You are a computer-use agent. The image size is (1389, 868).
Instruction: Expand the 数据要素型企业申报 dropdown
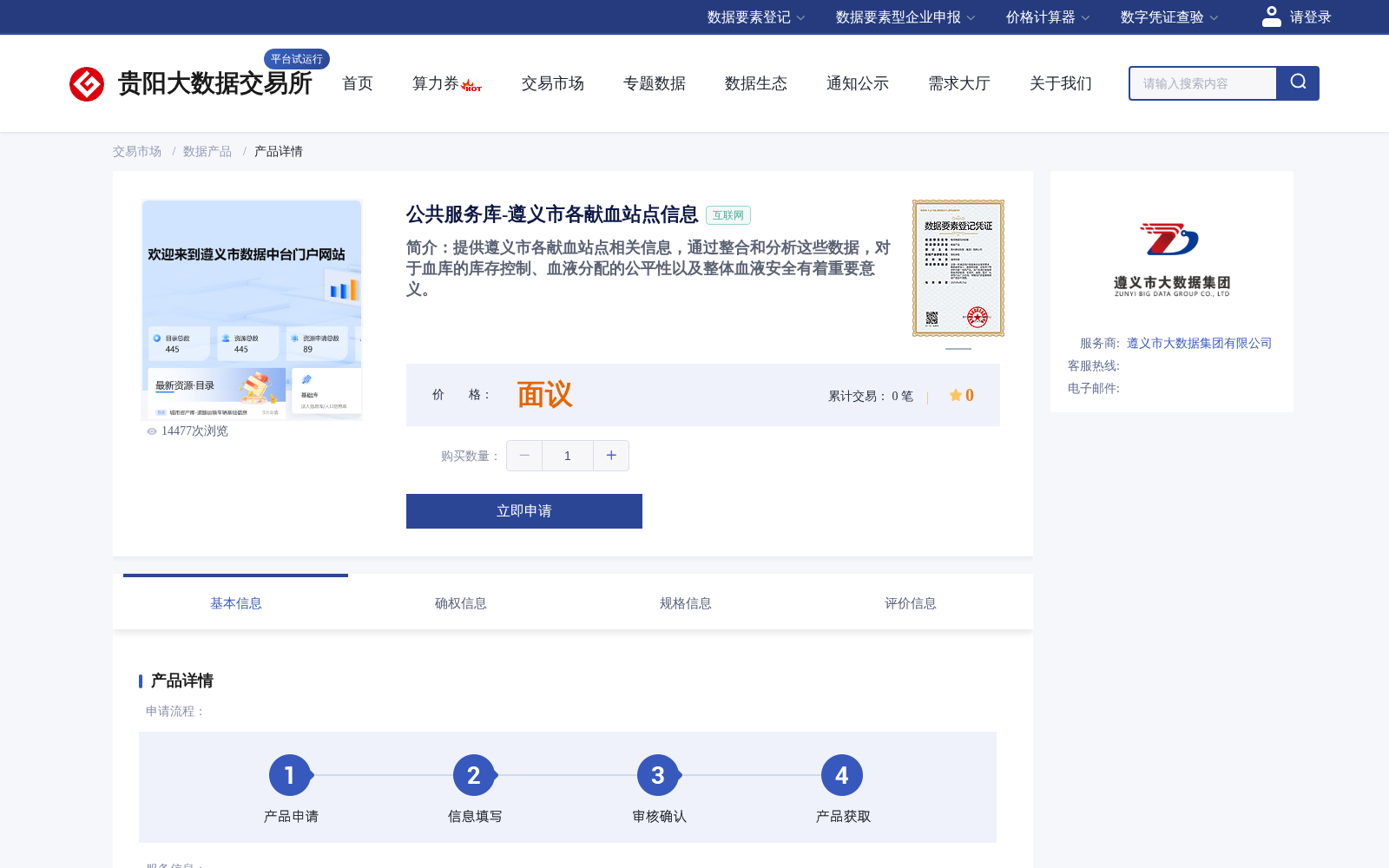click(x=905, y=17)
